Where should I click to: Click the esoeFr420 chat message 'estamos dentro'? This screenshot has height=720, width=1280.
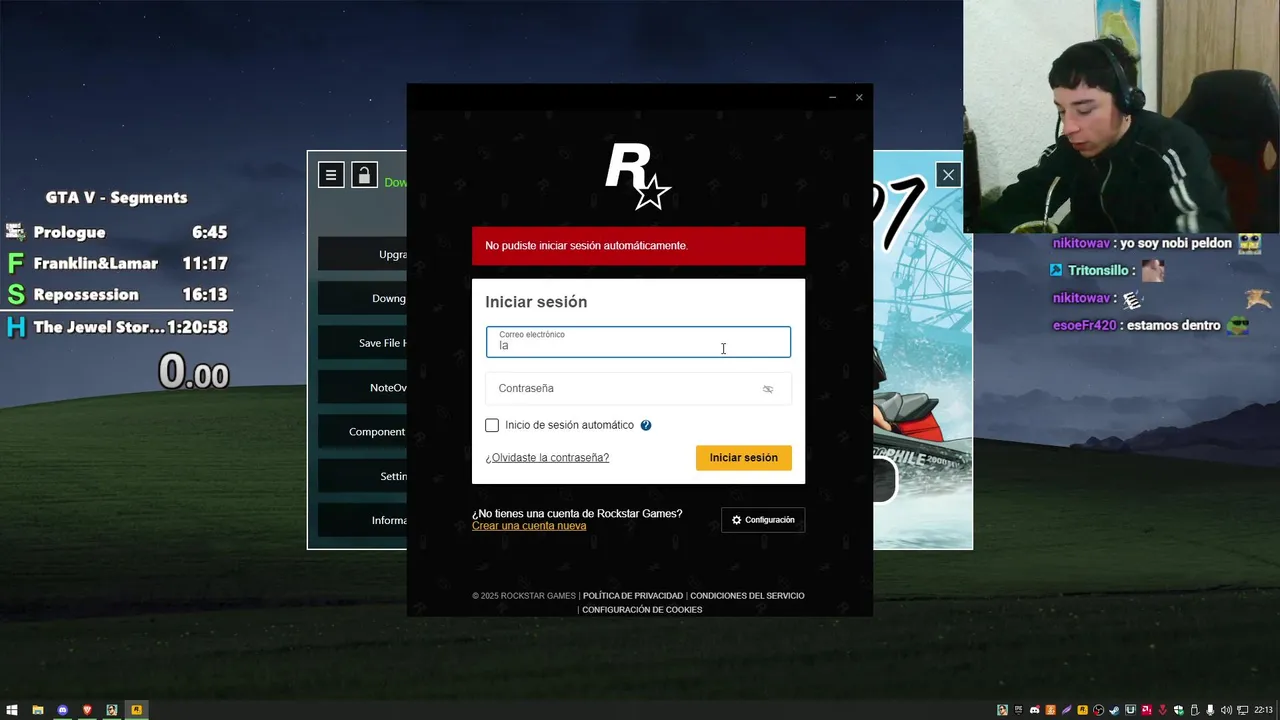pos(1152,325)
